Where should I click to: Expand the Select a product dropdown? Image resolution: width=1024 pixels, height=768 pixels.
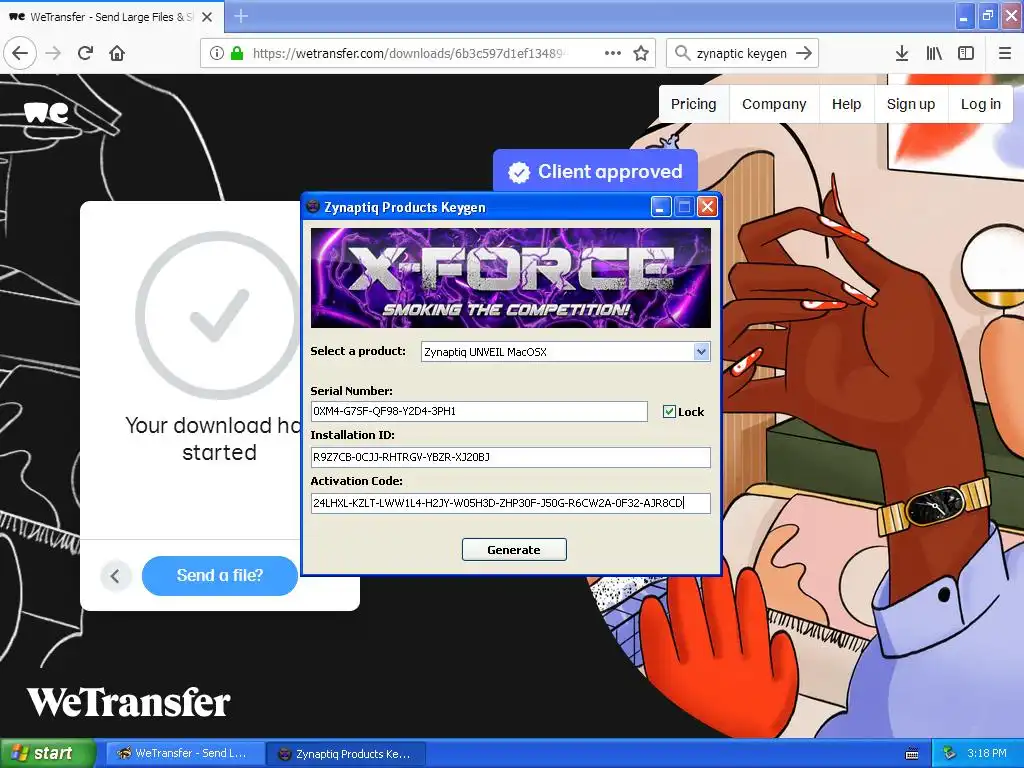[701, 351]
